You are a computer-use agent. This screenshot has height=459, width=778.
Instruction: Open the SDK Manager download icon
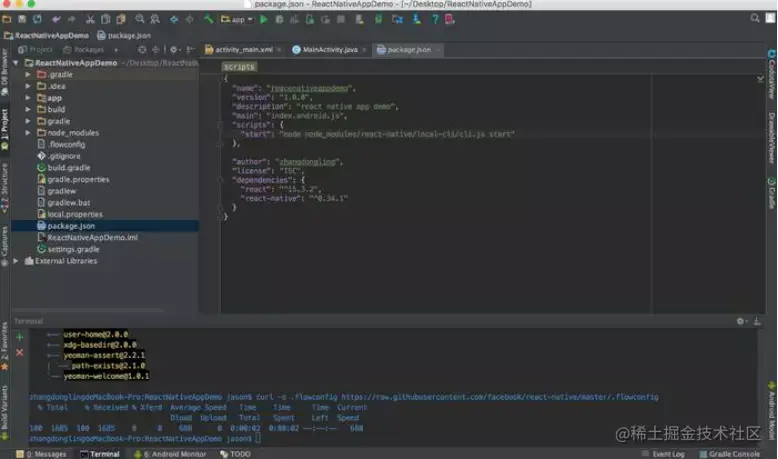(x=416, y=19)
